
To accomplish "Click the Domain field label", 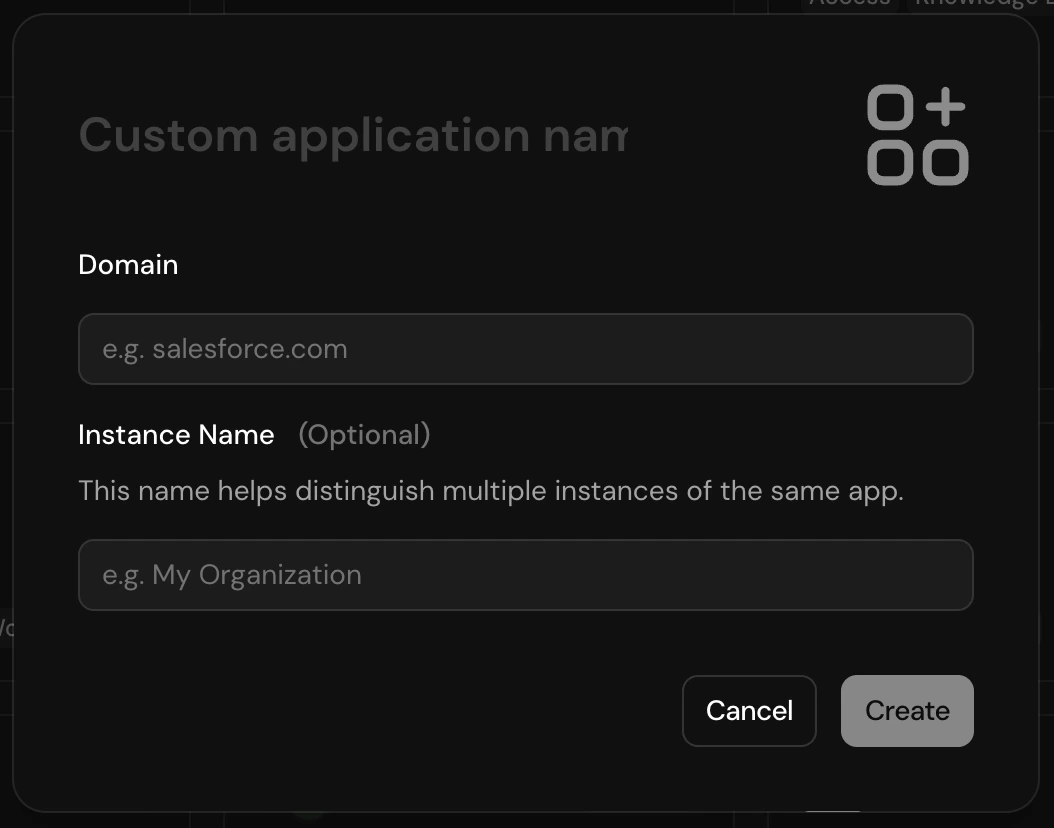I will (127, 264).
